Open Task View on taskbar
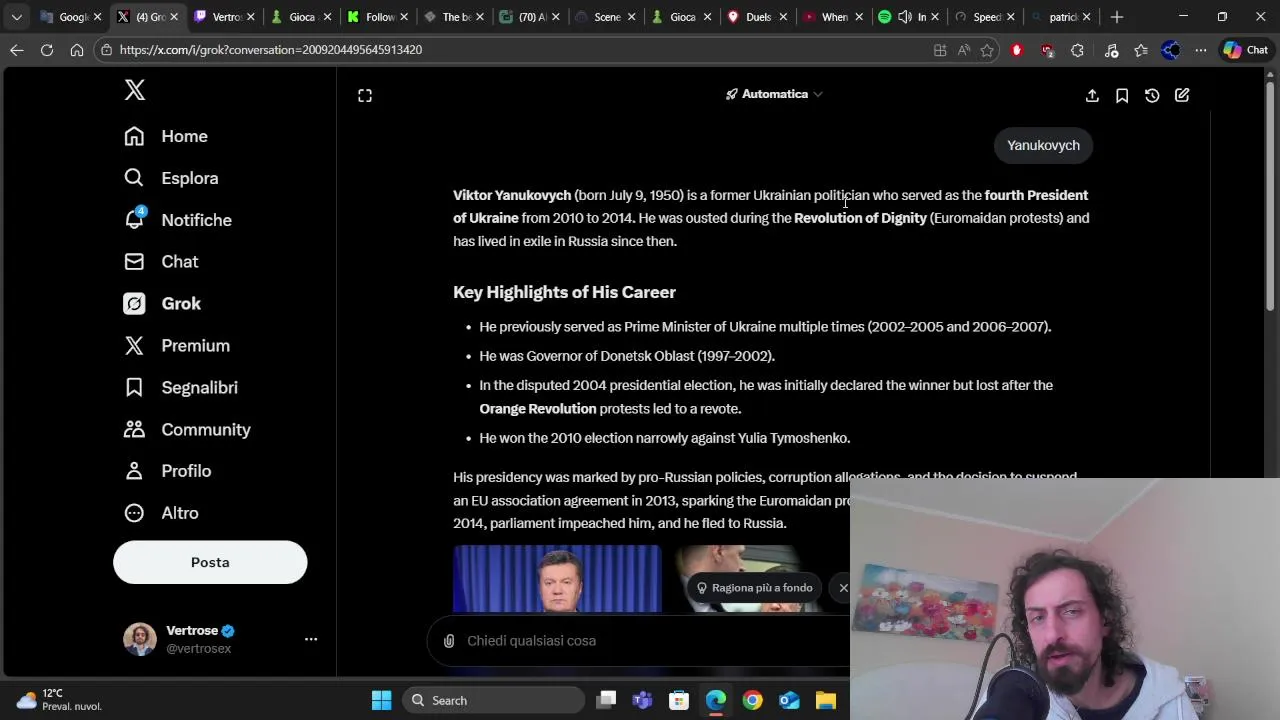Viewport: 1280px width, 720px height. [x=606, y=700]
